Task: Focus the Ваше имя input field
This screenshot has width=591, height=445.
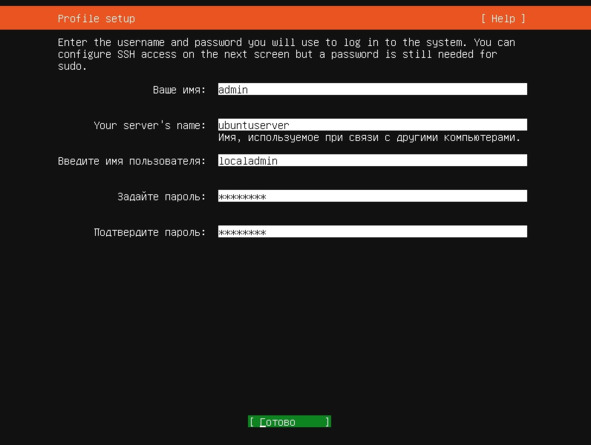Action: tap(372, 89)
